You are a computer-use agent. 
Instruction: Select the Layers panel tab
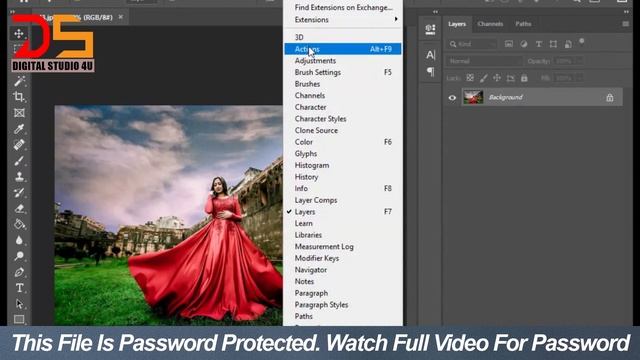[x=457, y=24]
